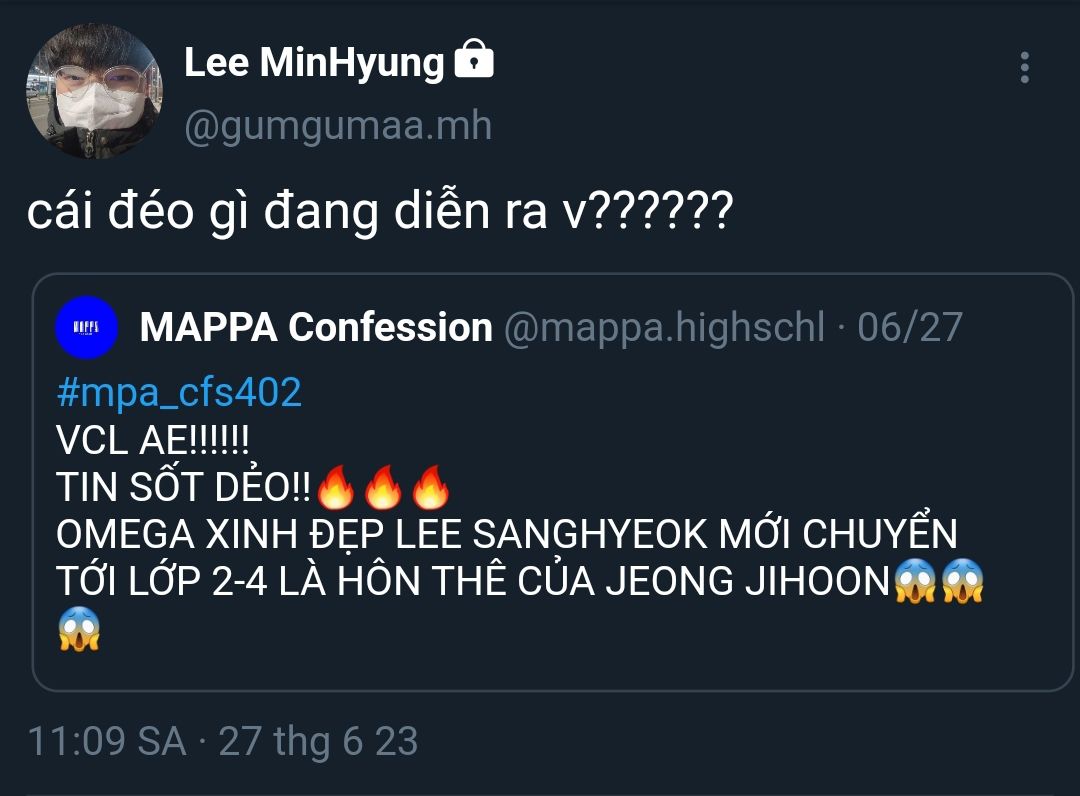
Task: Open hashtag #mpa_cfs402
Action: (179, 393)
